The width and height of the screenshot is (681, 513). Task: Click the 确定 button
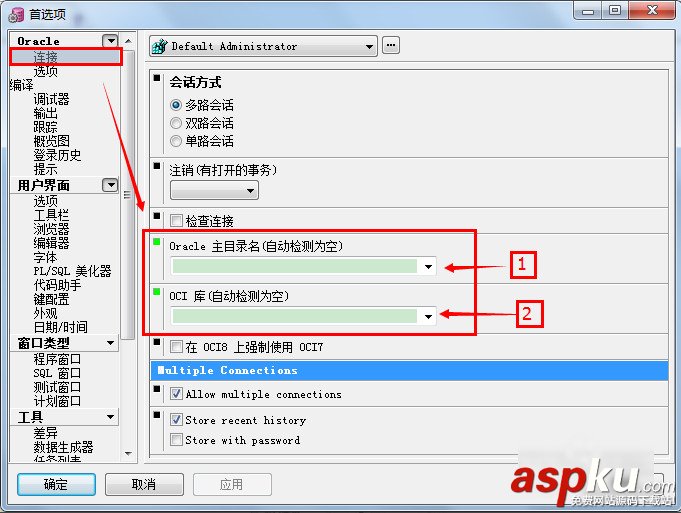pyautogui.click(x=56, y=484)
